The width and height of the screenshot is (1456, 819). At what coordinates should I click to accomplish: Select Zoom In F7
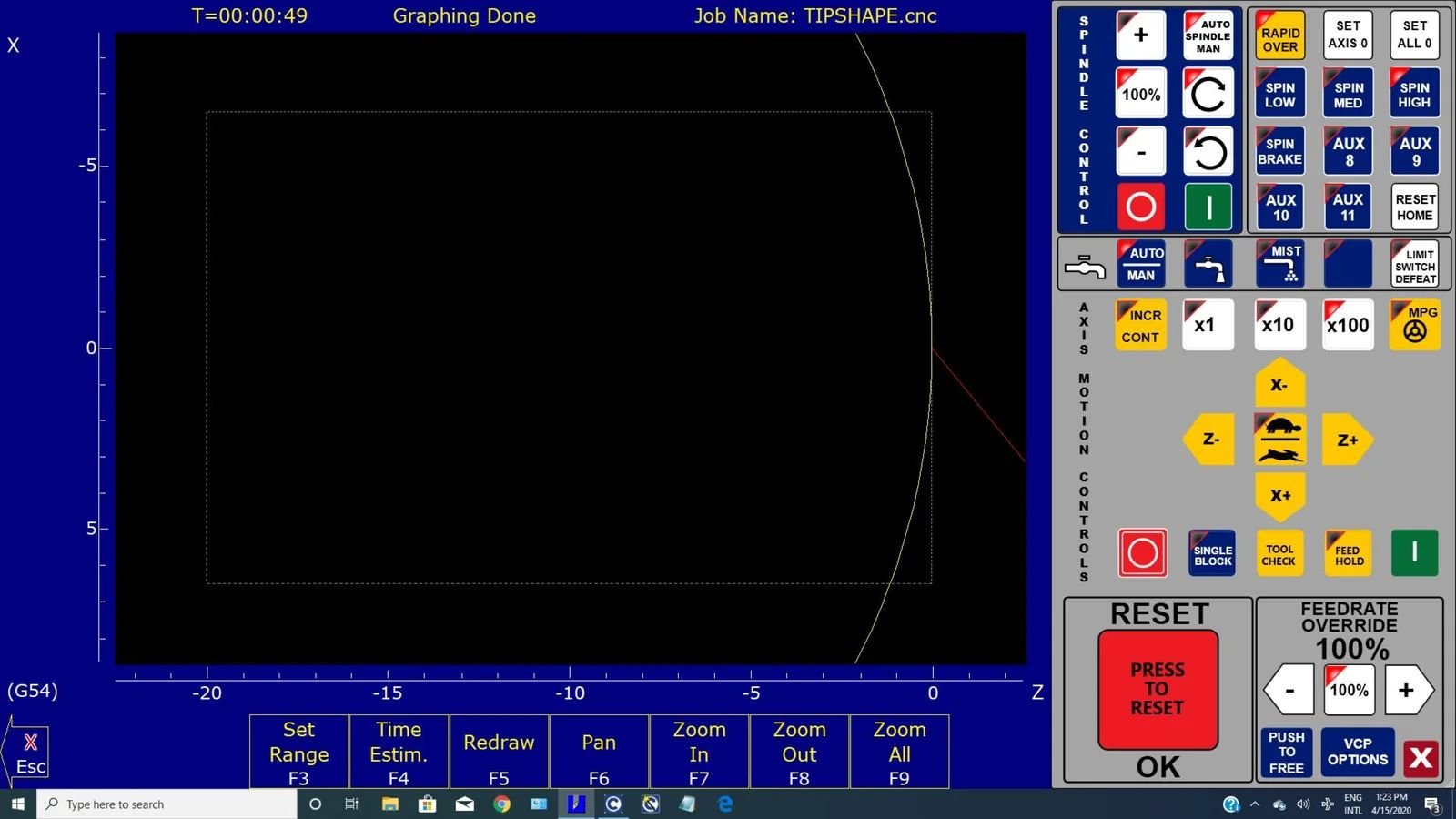tap(699, 753)
